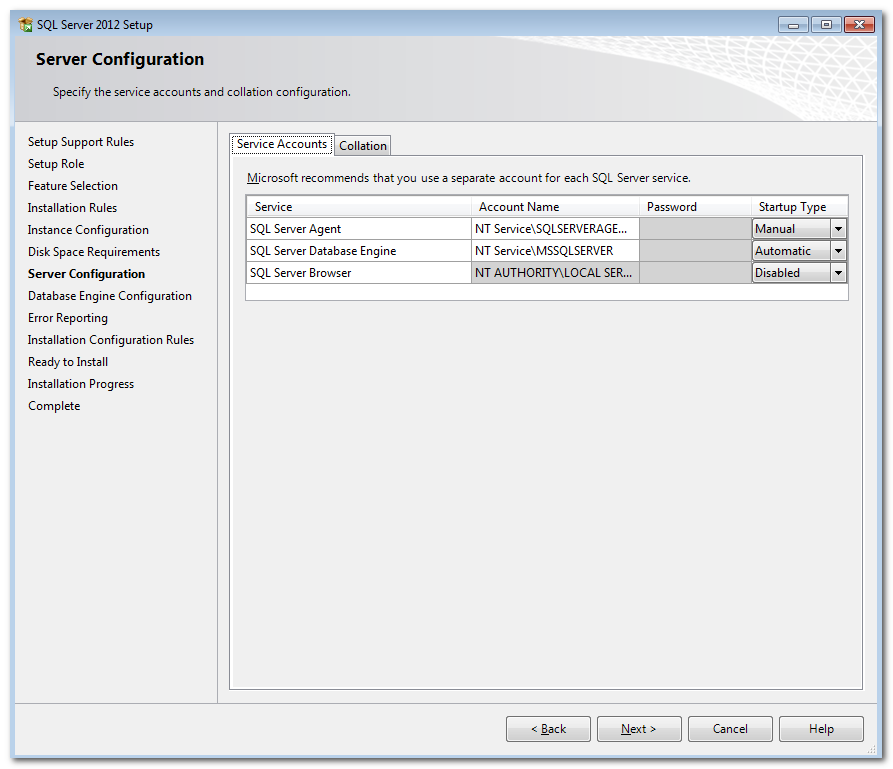
Task: Open Help for server configuration
Action: 821,729
